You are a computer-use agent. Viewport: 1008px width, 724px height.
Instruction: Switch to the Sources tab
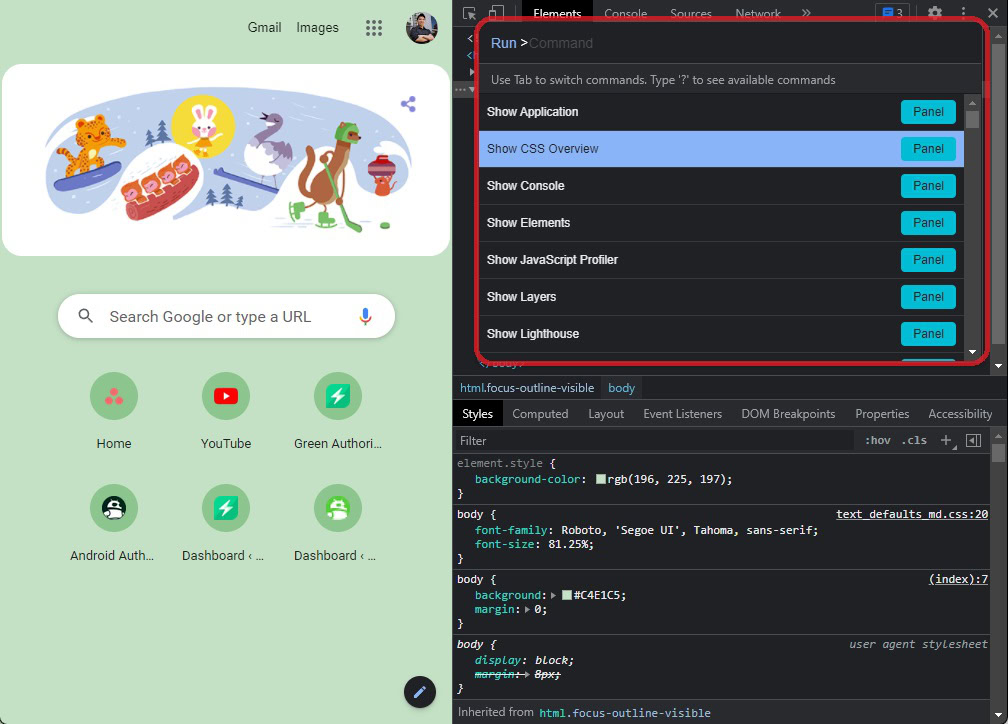click(690, 14)
